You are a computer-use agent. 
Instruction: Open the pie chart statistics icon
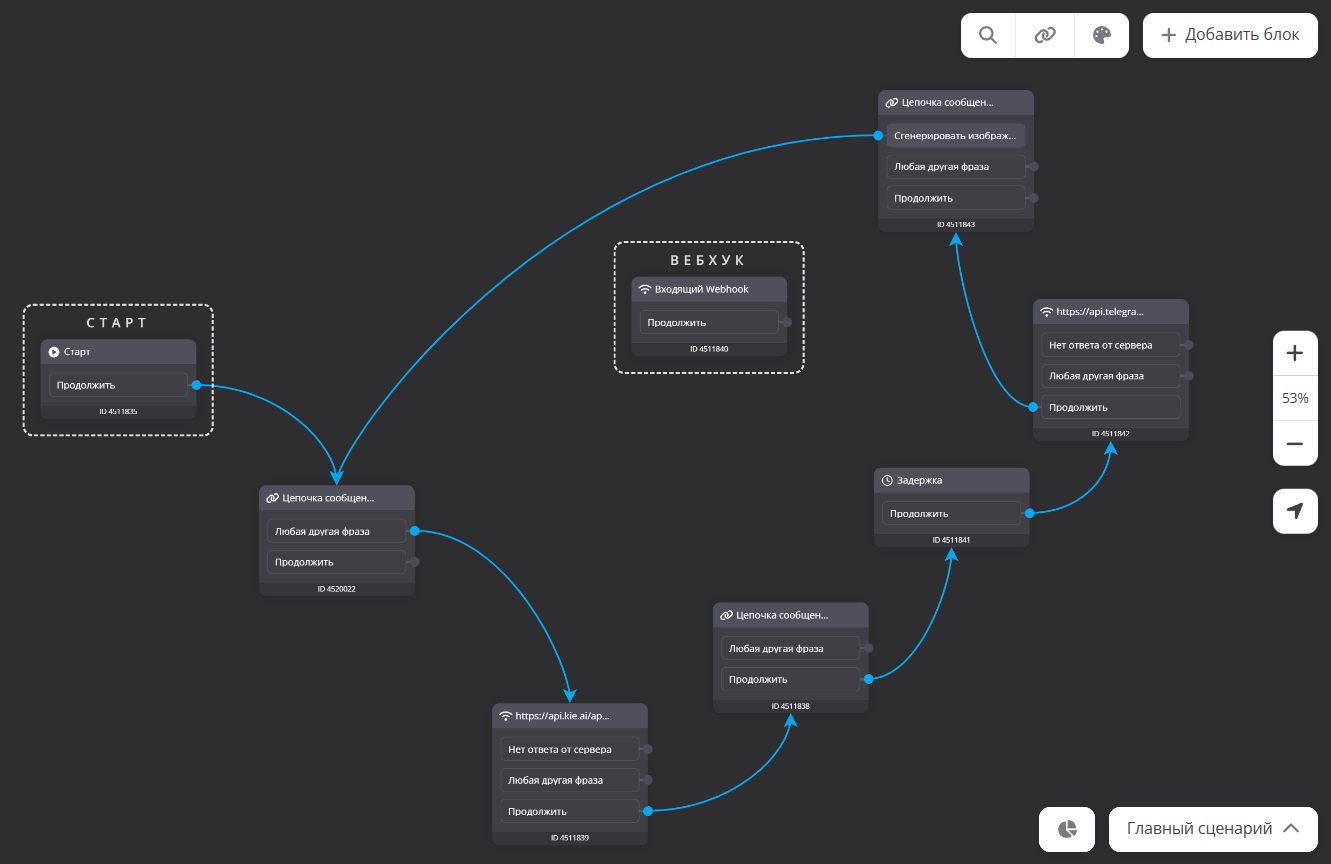[1068, 829]
